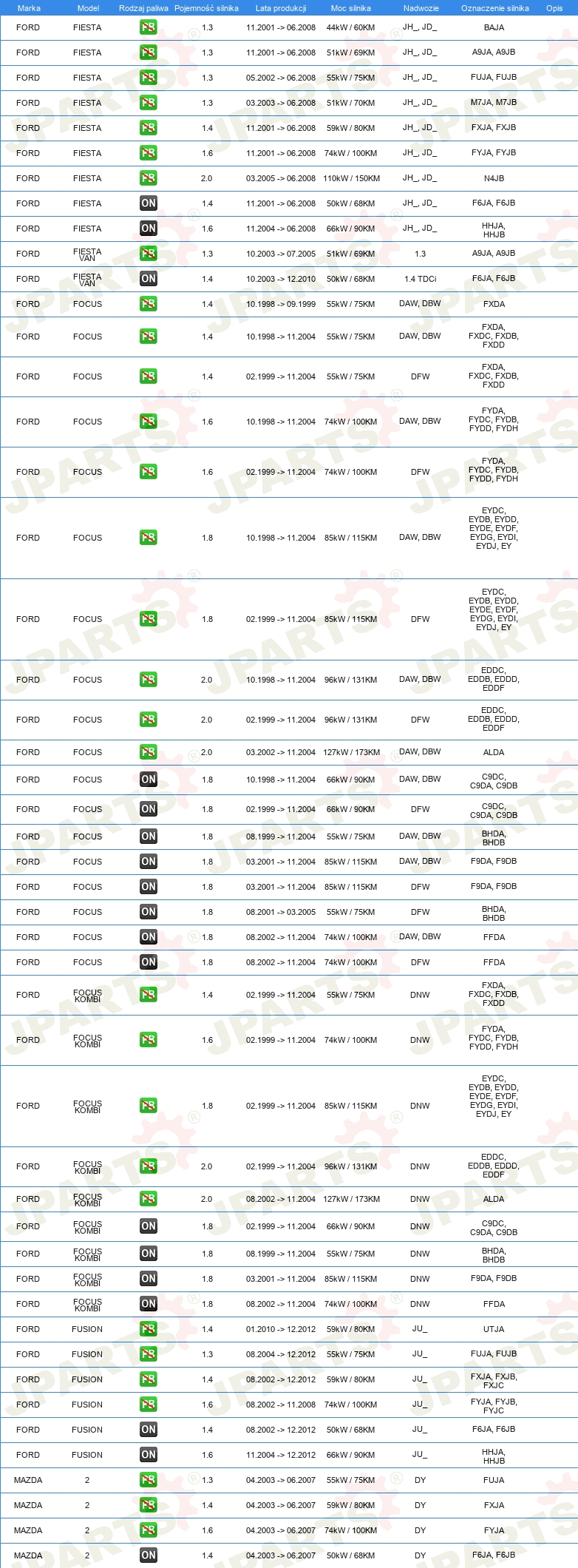This screenshot has height=1568, width=578.
Task: Select the date range 01.2010 -> 12.2012
Action: [281, 1329]
